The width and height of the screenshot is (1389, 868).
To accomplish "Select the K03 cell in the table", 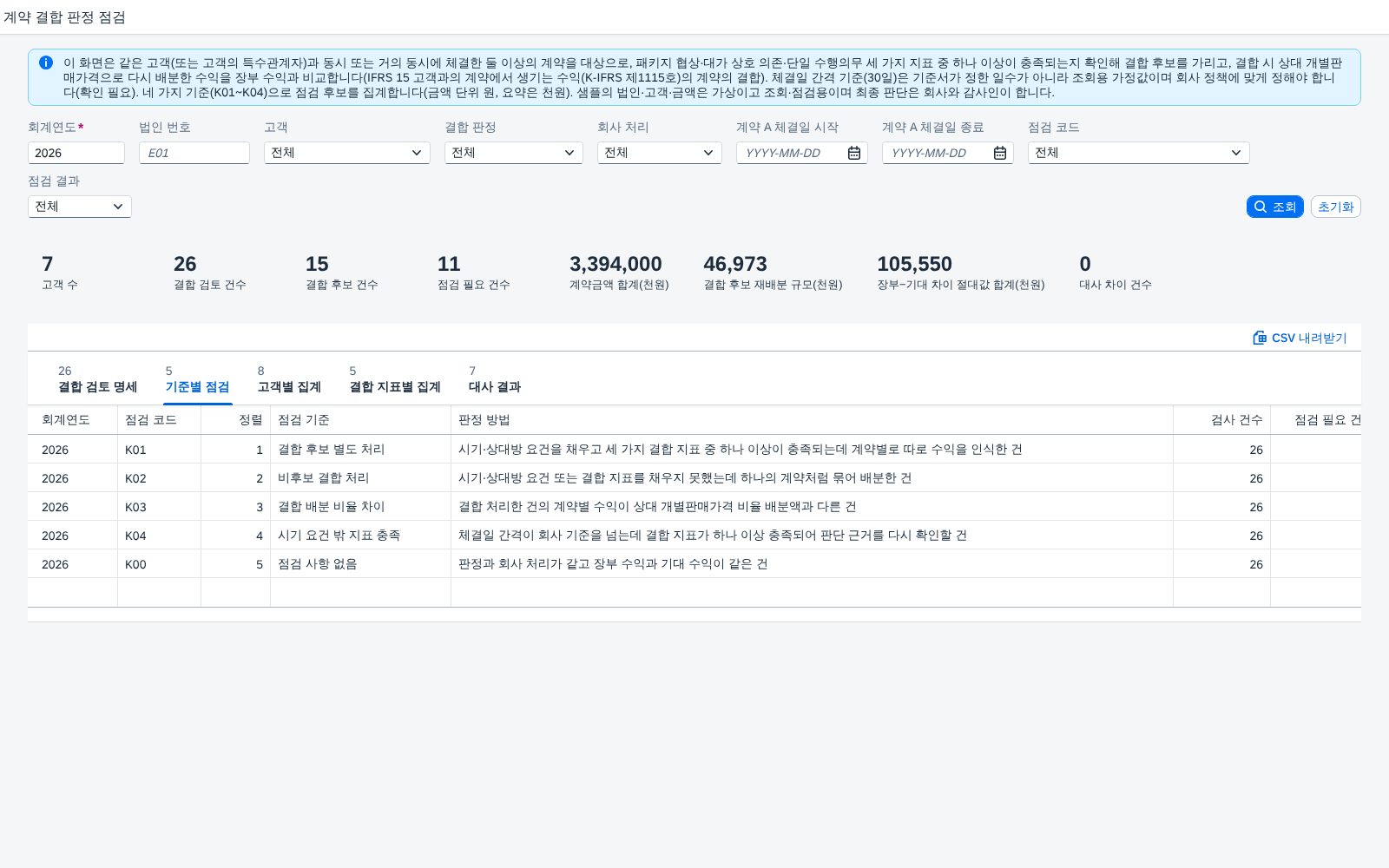I will [x=159, y=507].
